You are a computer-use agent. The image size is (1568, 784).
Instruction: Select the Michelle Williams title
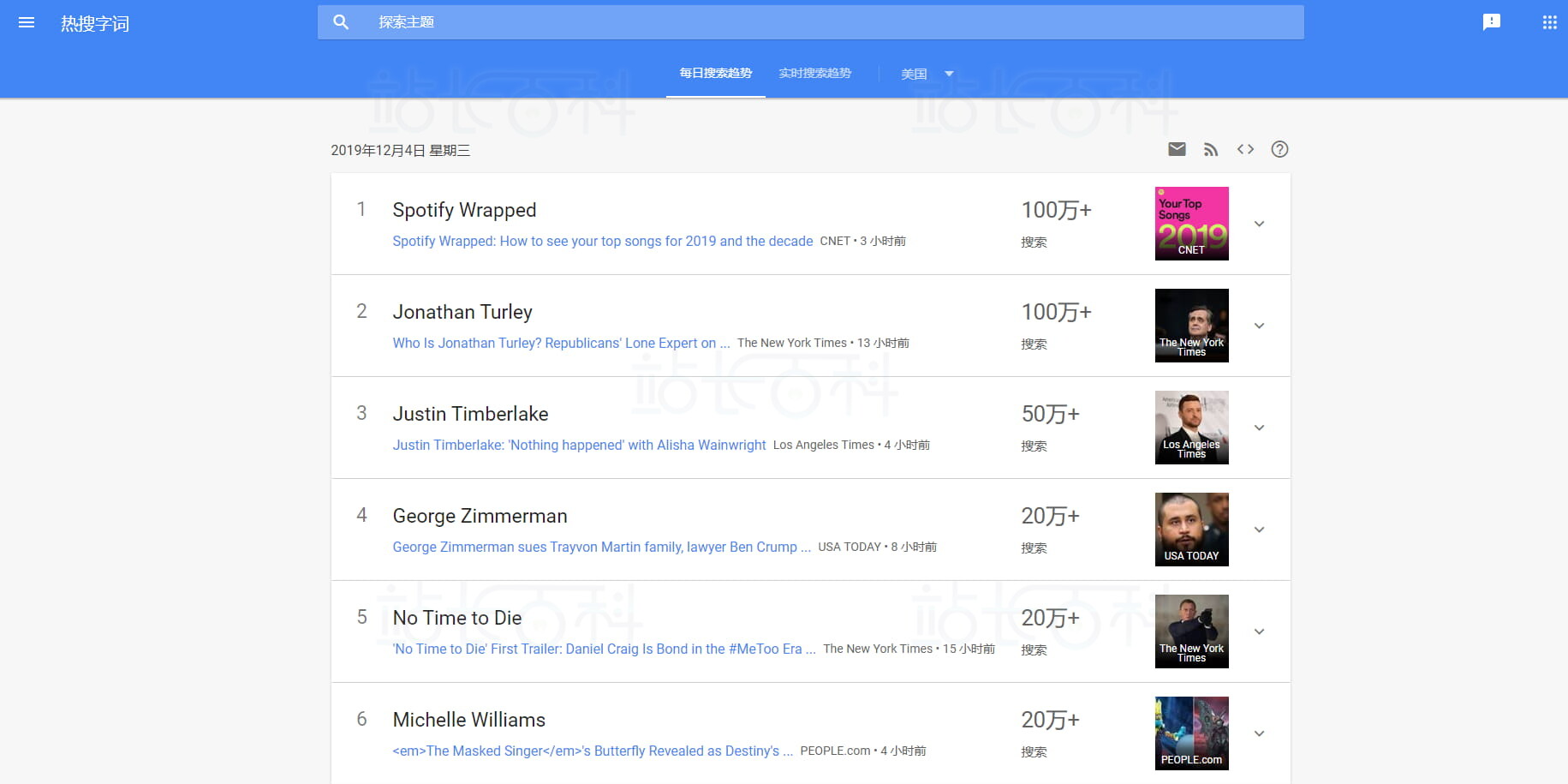pos(468,721)
